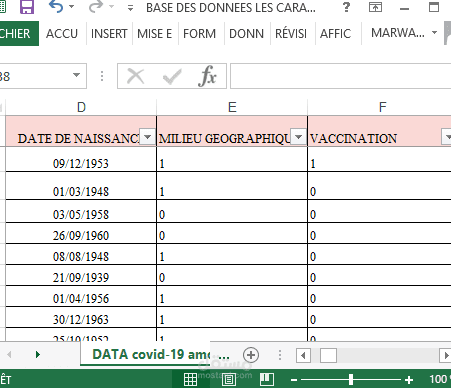The height and width of the screenshot is (388, 451).
Task: Click the horizontal scrollbar thumb
Action: [328, 355]
